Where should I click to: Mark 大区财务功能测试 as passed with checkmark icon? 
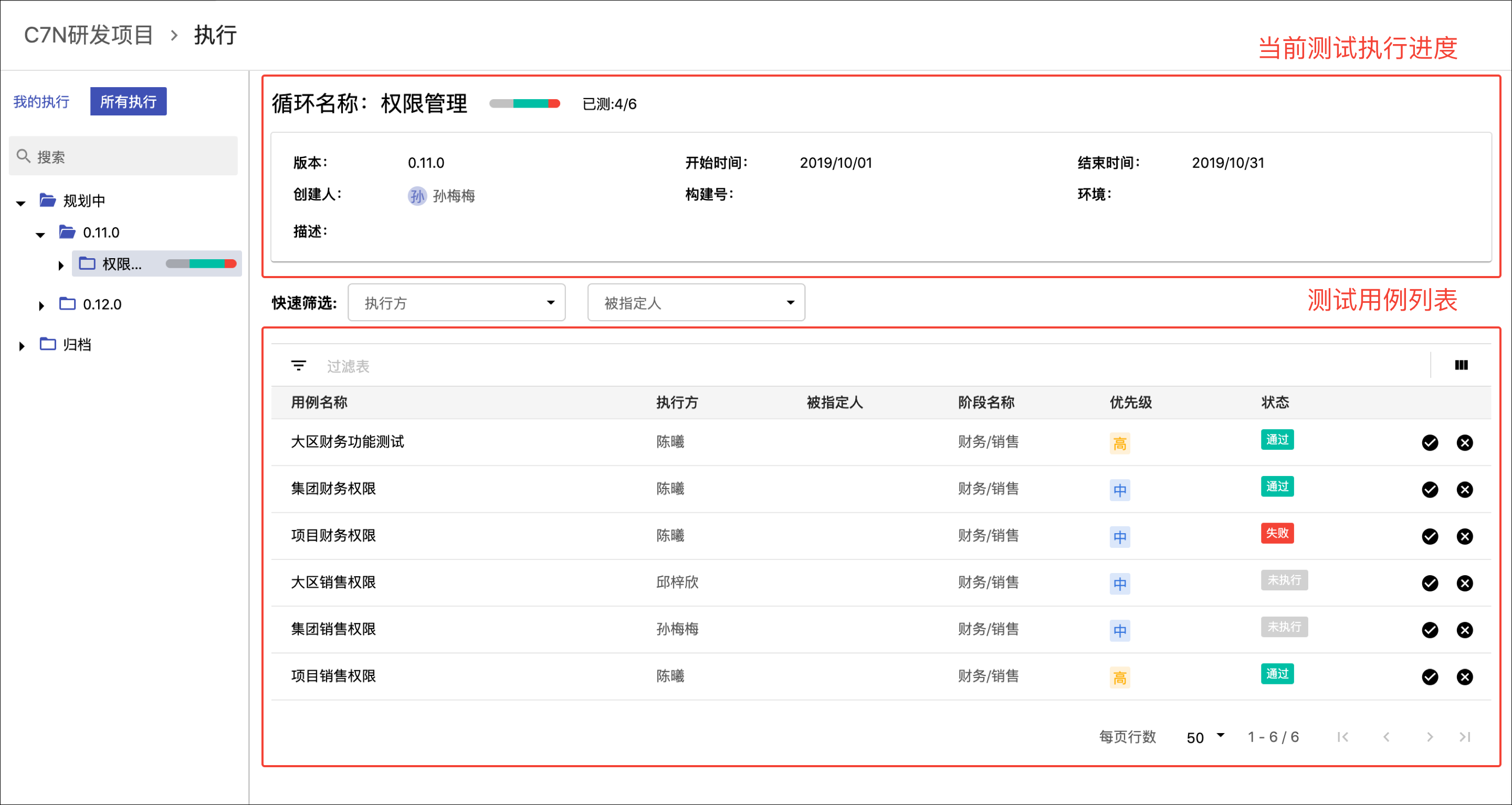[1430, 442]
